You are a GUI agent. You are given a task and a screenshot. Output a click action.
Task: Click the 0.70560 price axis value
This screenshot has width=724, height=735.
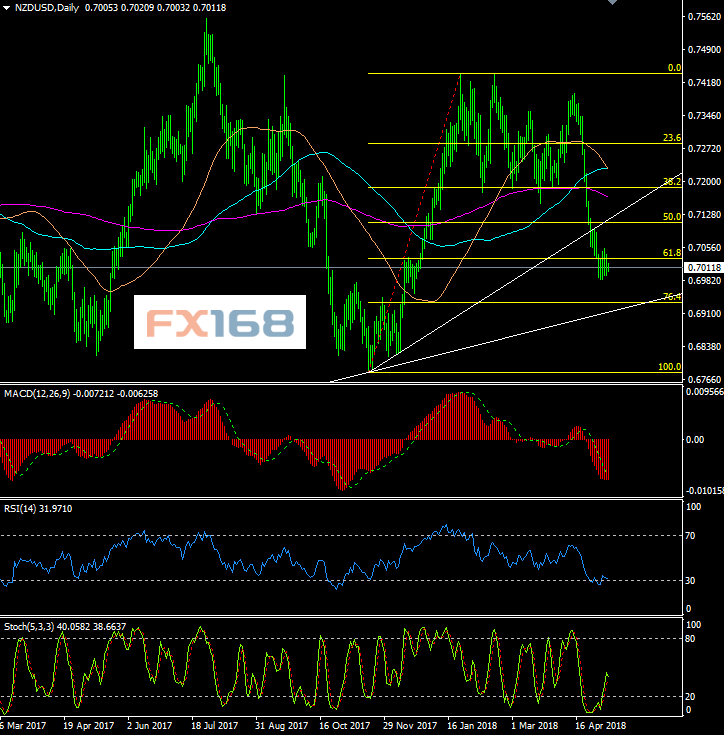point(704,248)
